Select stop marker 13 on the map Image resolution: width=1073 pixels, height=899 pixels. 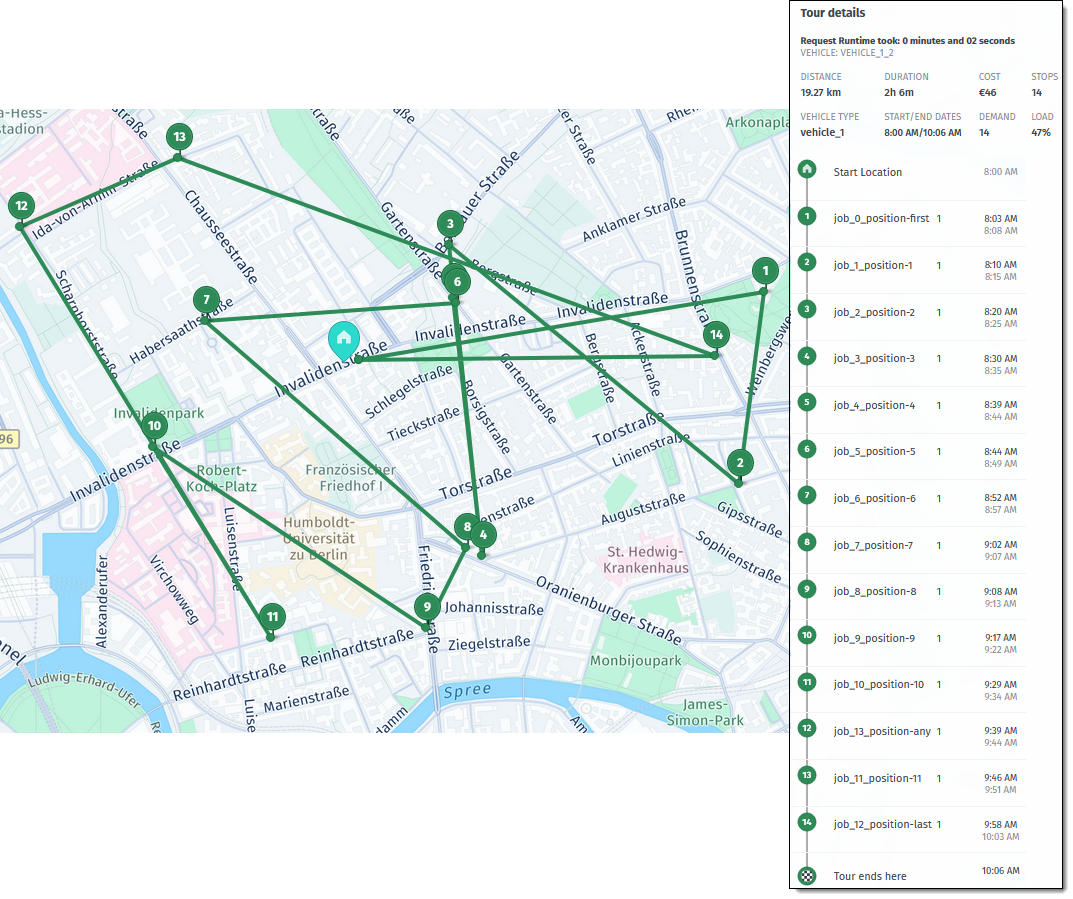179,137
